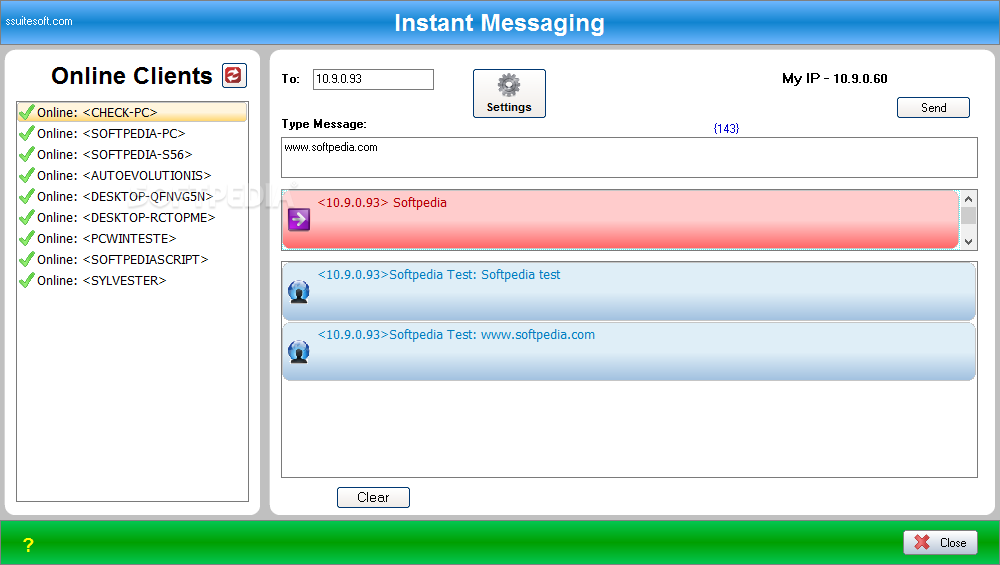Open Settings with the gear button
This screenshot has width=1000, height=565.
[x=509, y=94]
